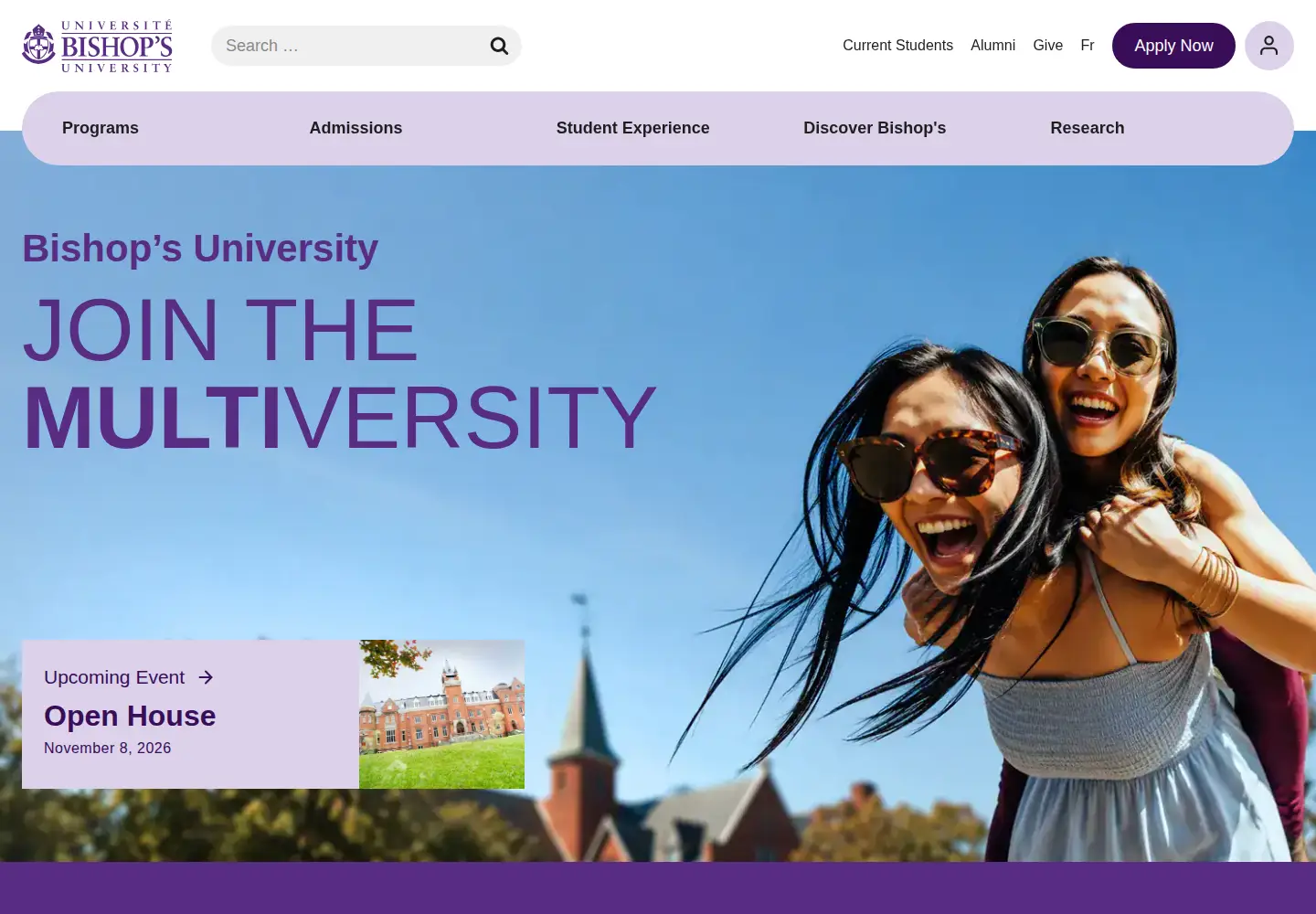This screenshot has height=914, width=1316.
Task: Click the Bishop's University logo
Action: point(97,46)
